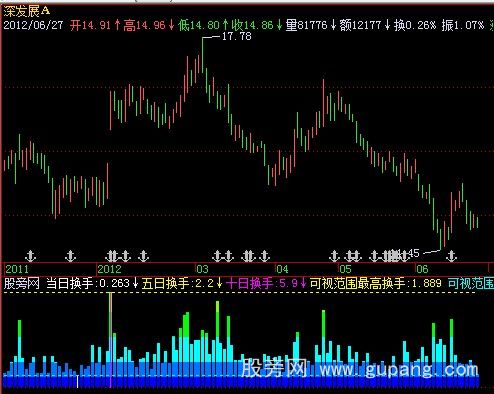494x394 pixels.
Task: Click the rightmost anchor marker near June
Action: click(x=451, y=256)
